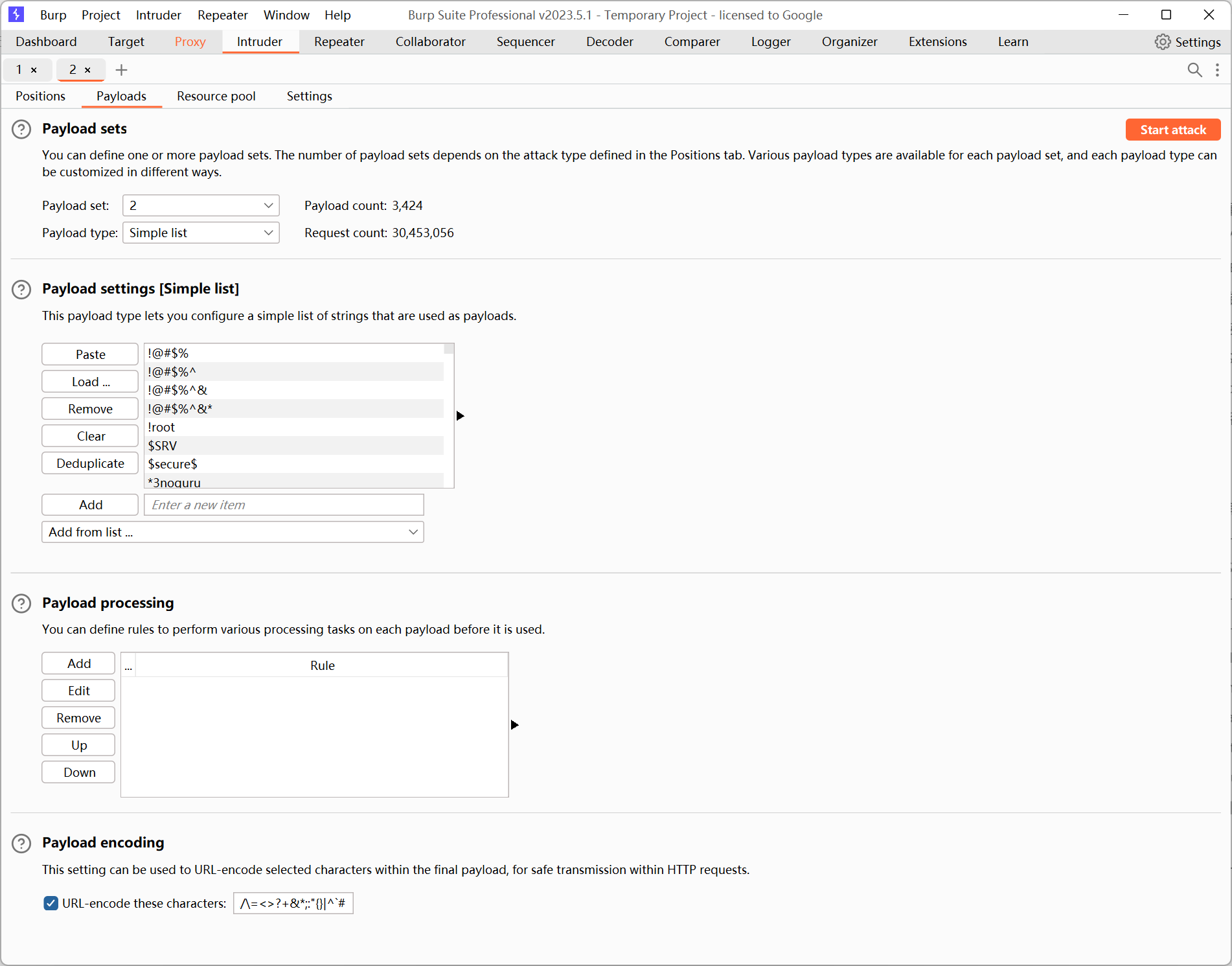The height and width of the screenshot is (966, 1232).
Task: Open help for Payload sets
Action: [21, 130]
